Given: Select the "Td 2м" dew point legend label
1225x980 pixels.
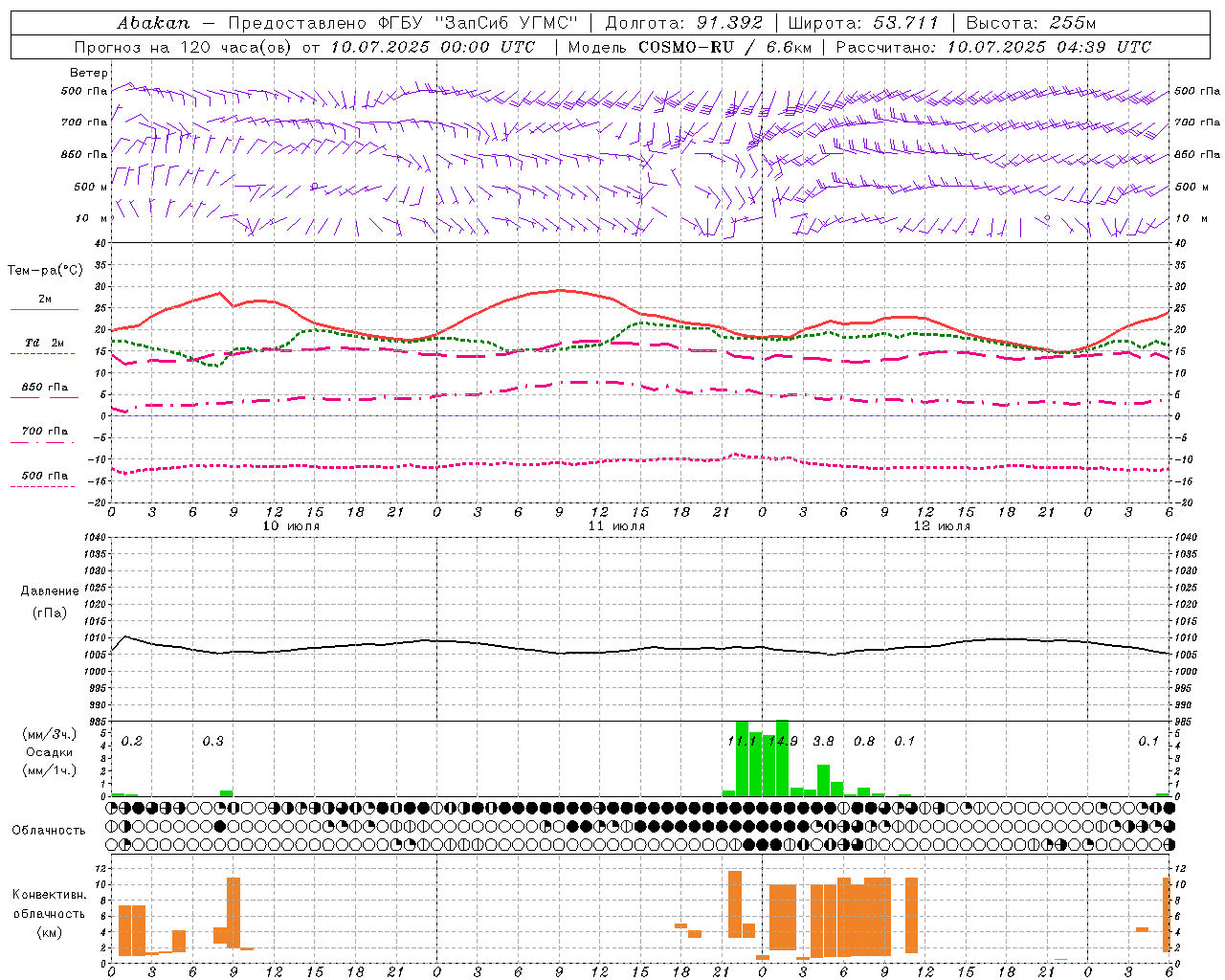Looking at the screenshot, I should [45, 343].
